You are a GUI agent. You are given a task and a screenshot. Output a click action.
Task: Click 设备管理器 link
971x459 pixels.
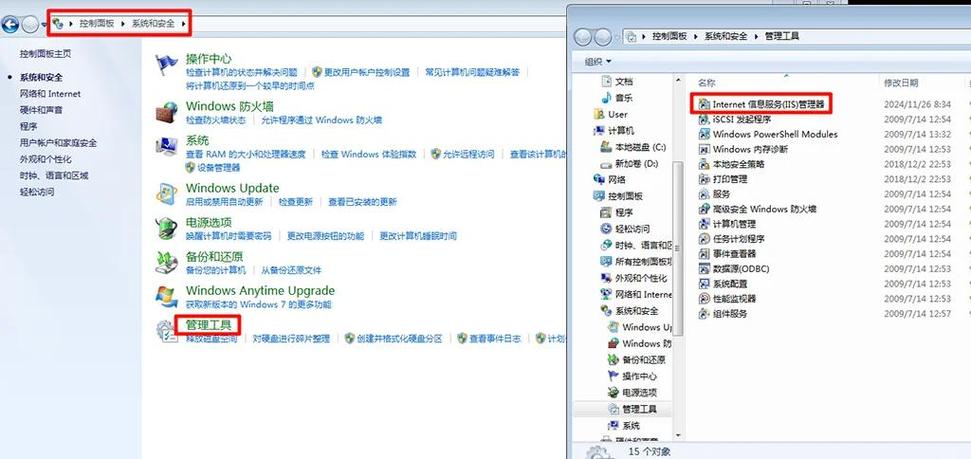tap(219, 168)
